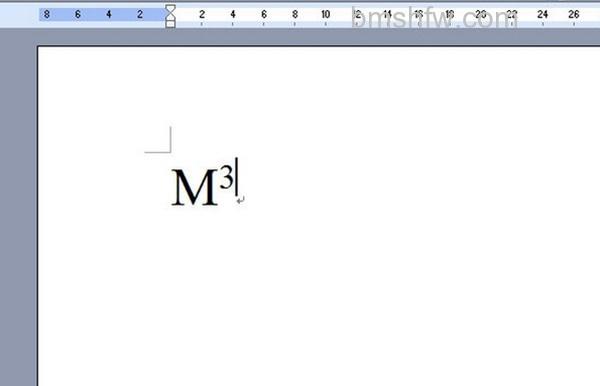
Task: Click ruler position labeled 24
Action: tap(543, 15)
